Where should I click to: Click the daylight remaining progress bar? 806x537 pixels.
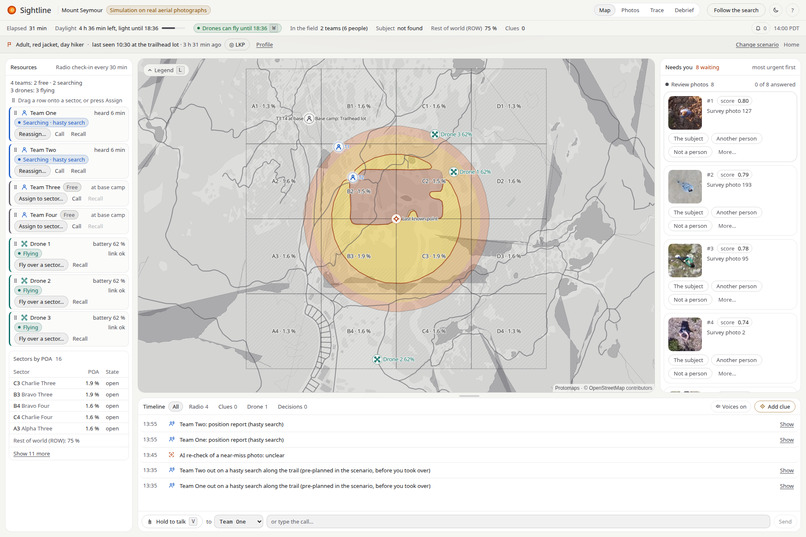[174, 28]
